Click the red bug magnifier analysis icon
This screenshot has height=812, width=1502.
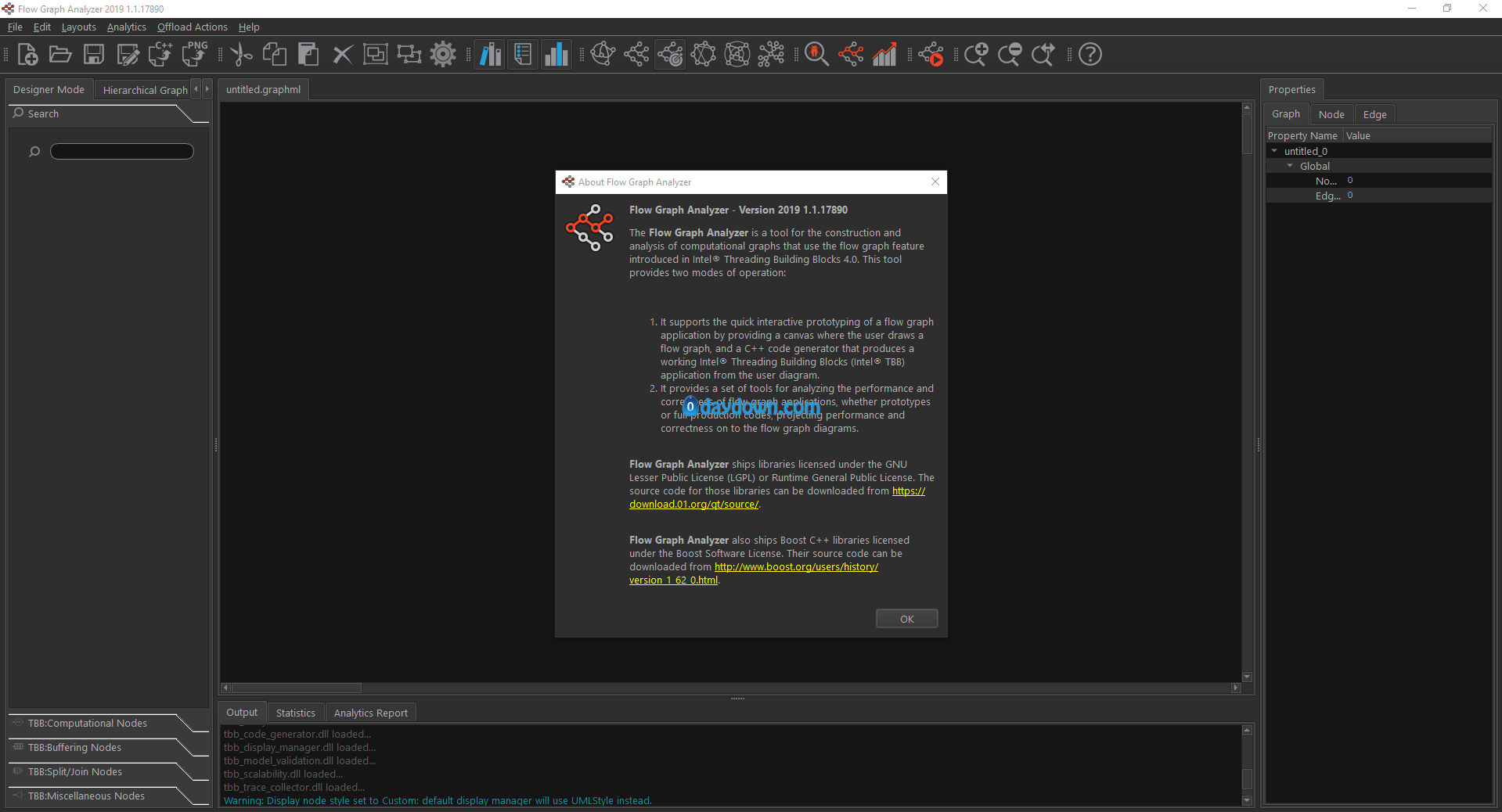click(817, 55)
